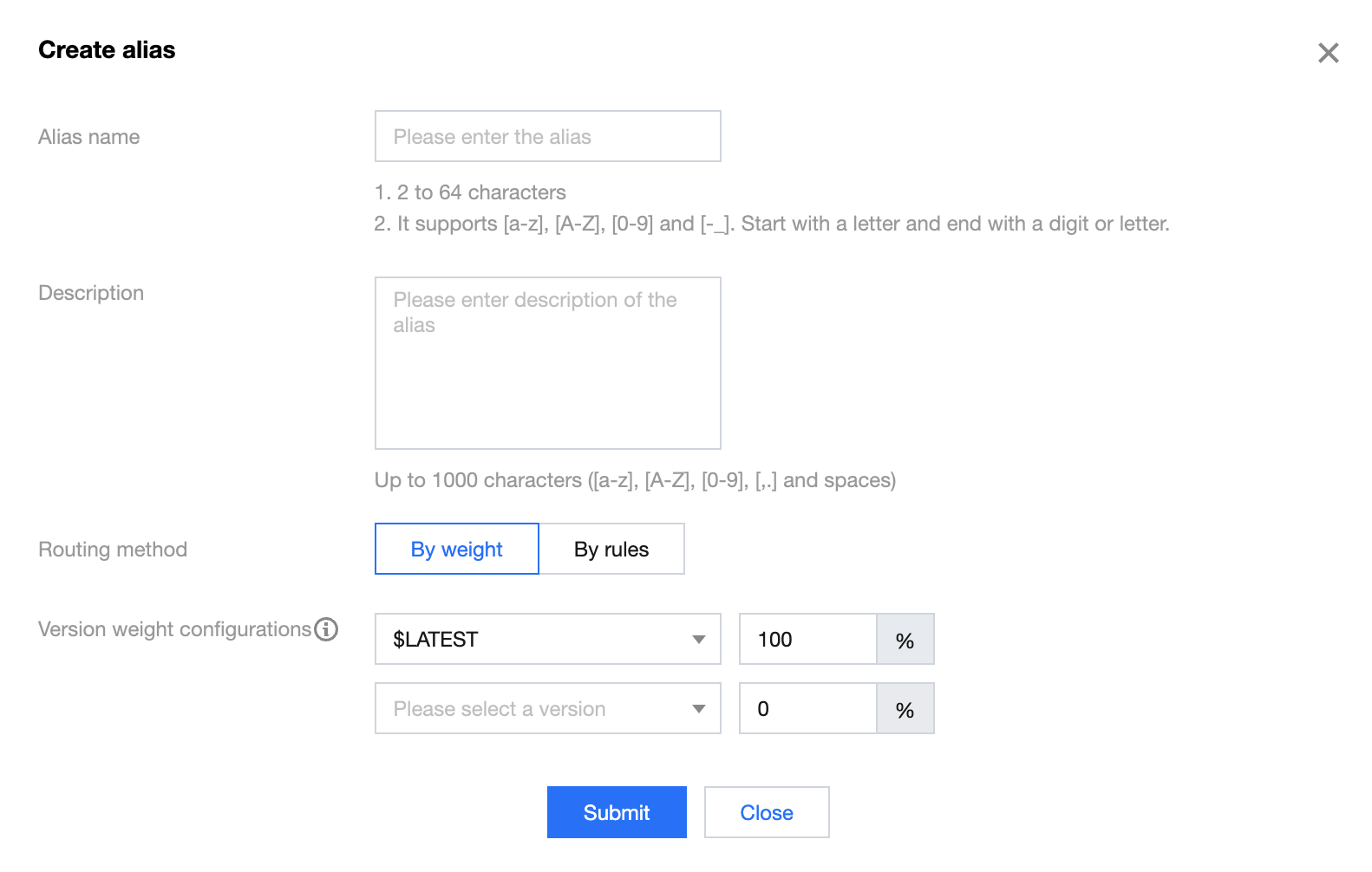Select the By weight routing method
Viewport: 1372px width, 872px height.
coord(456,550)
